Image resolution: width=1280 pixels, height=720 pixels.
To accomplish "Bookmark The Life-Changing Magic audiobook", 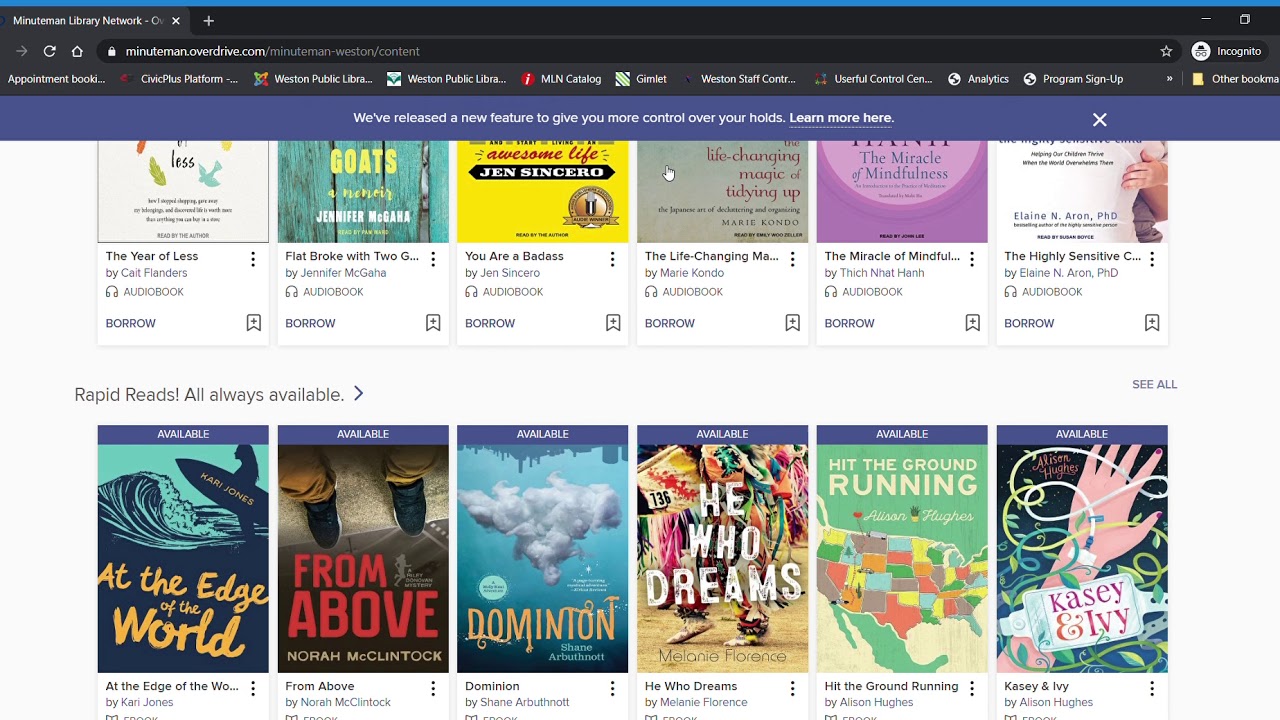I will [x=792, y=323].
